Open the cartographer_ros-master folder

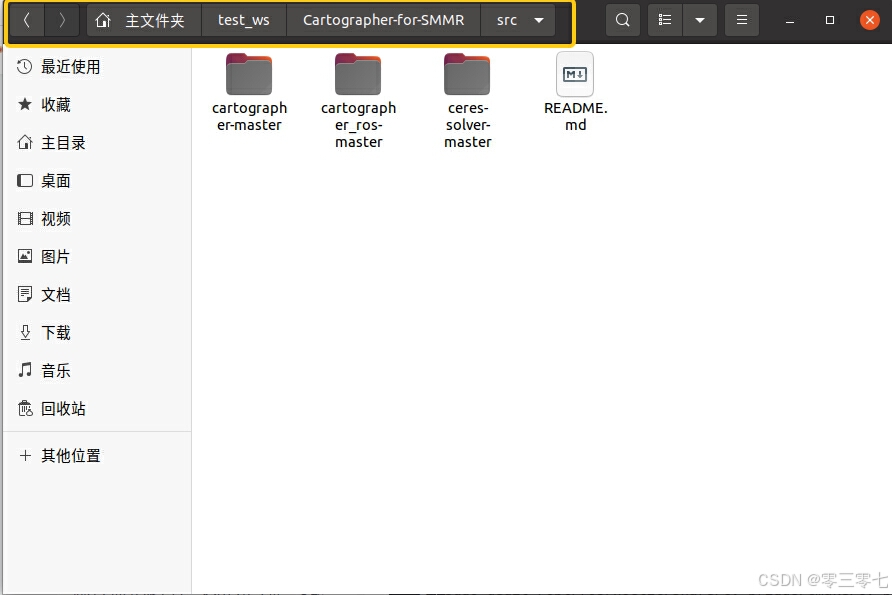click(358, 75)
